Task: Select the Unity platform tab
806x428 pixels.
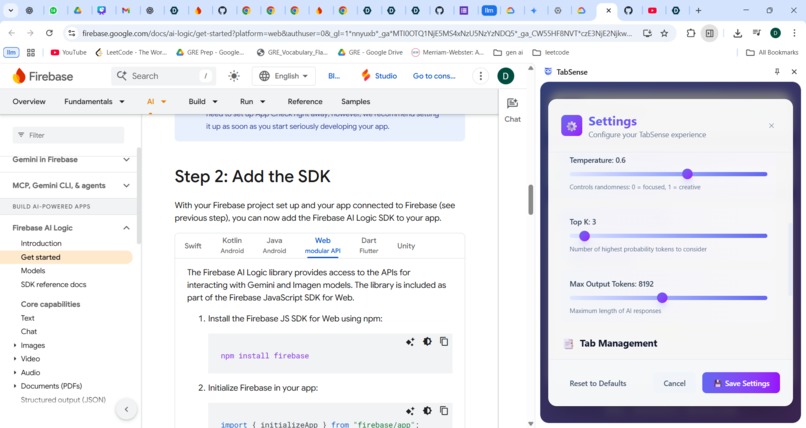Action: [406, 246]
